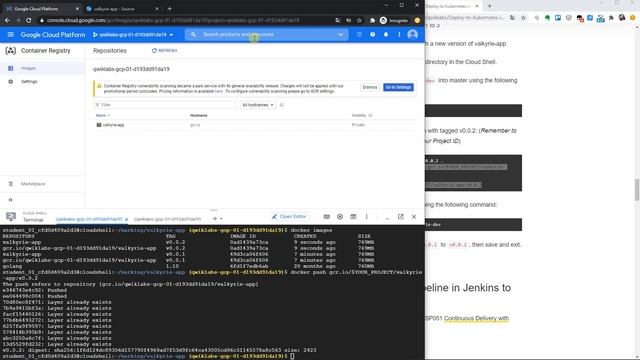Open the profile avatar in the right browser window

[x=622, y=18]
